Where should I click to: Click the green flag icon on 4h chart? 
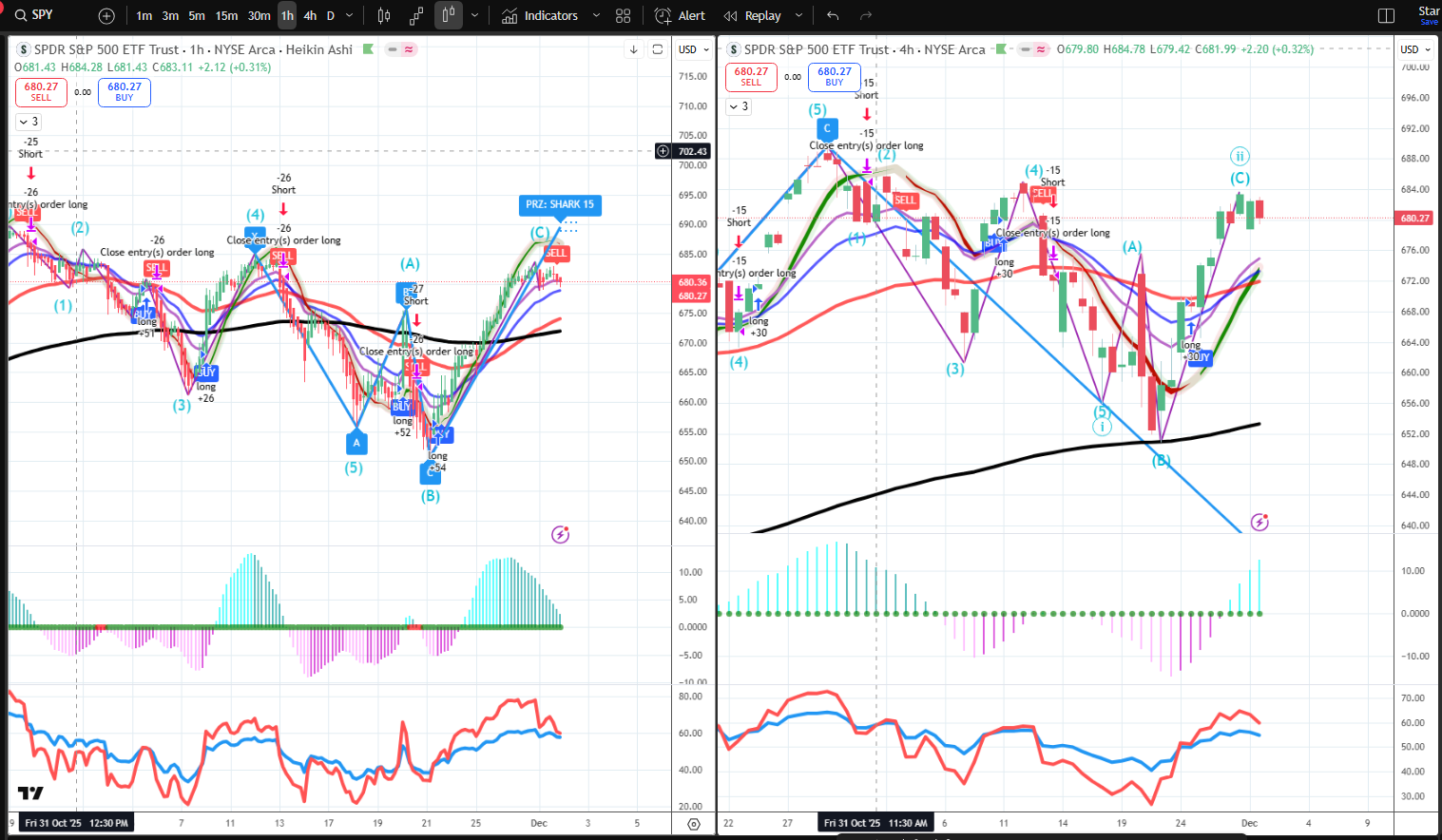1000,48
